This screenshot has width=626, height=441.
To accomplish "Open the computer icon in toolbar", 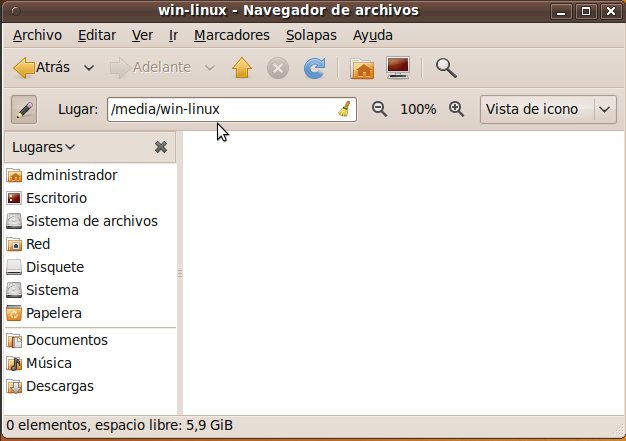I will point(398,68).
